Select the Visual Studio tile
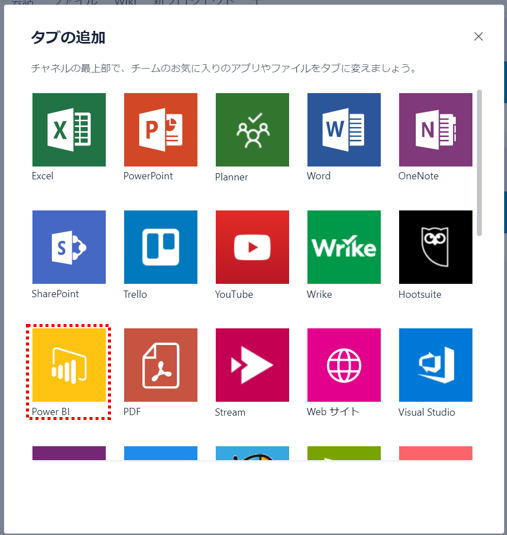Image resolution: width=507 pixels, height=535 pixels. click(436, 365)
